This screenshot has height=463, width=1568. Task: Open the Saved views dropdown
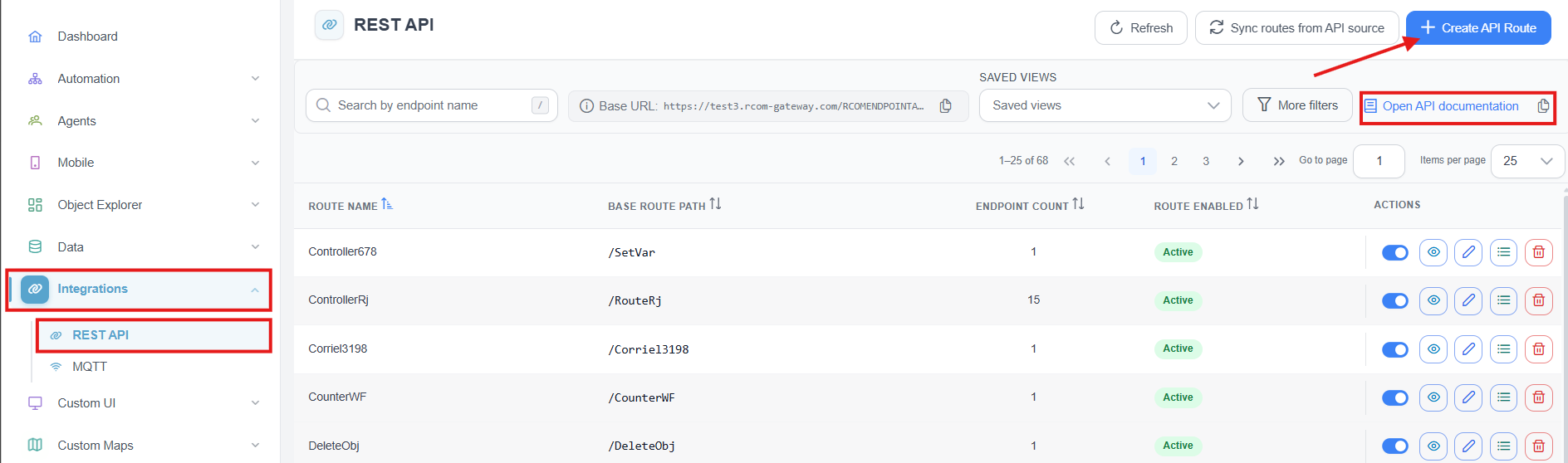click(x=1105, y=105)
